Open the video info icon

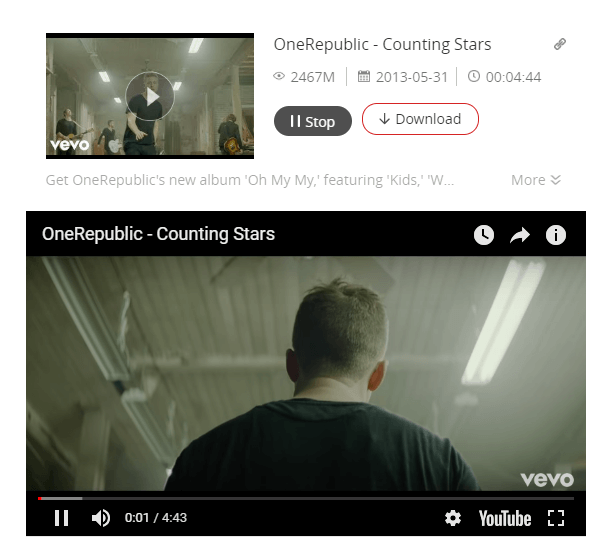point(556,235)
